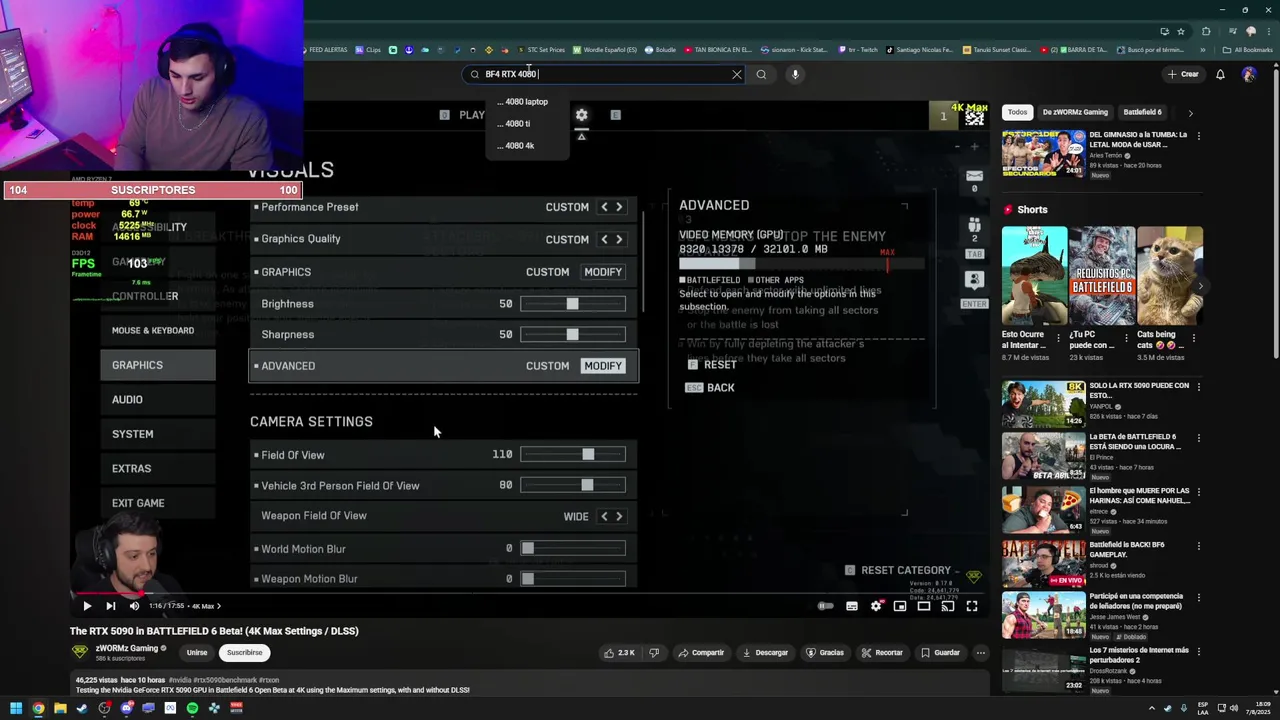The width and height of the screenshot is (1280, 720).
Task: Play the YouTube video
Action: coord(87,606)
